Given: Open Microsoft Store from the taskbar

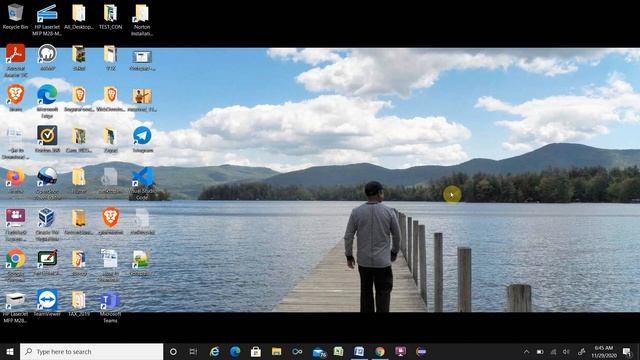Looking at the screenshot, I should point(256,352).
